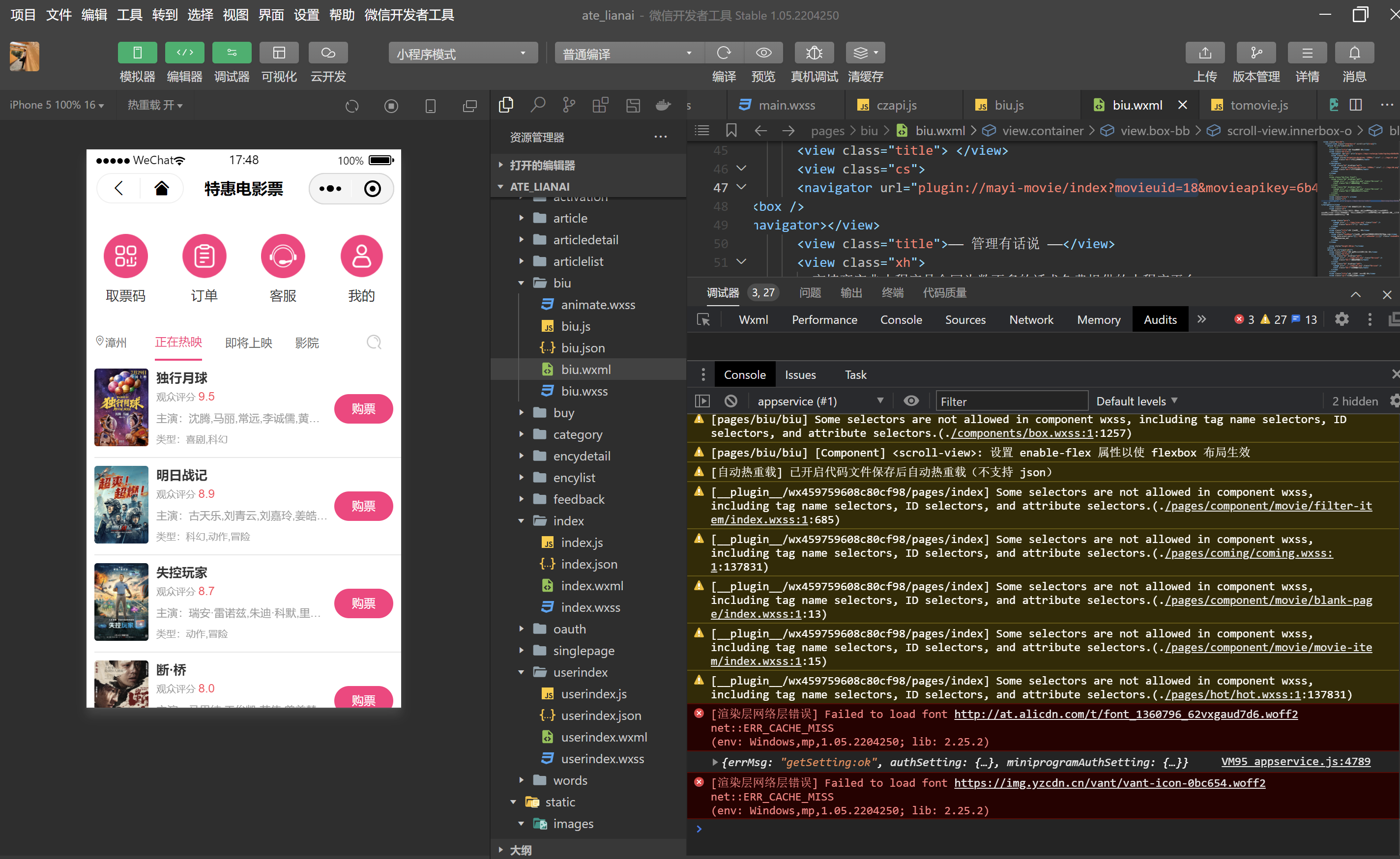Click the real-device debug (真机调试) bug icon
Image resolution: width=1400 pixels, height=859 pixels.
814,53
